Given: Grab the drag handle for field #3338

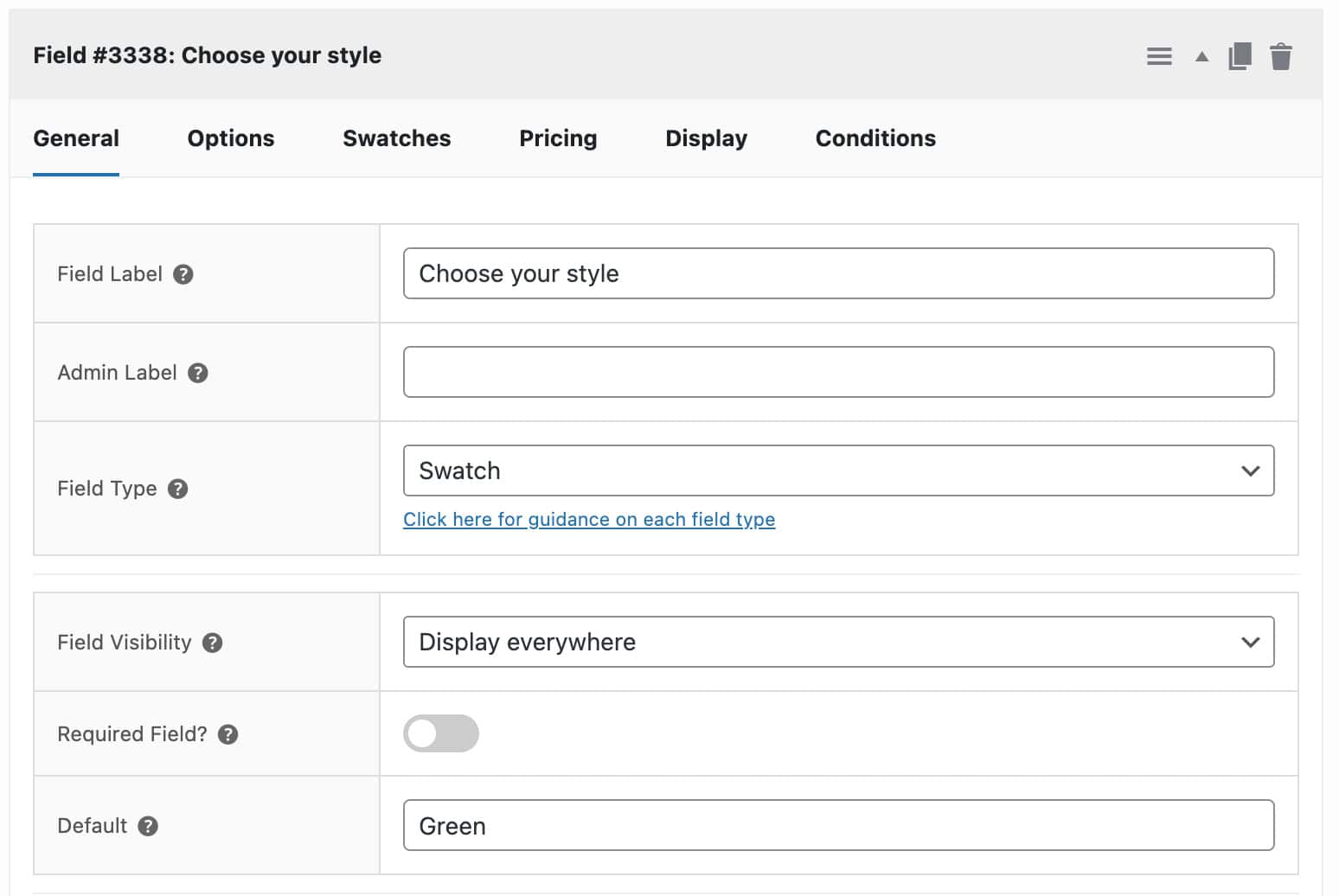Looking at the screenshot, I should pos(1159,55).
